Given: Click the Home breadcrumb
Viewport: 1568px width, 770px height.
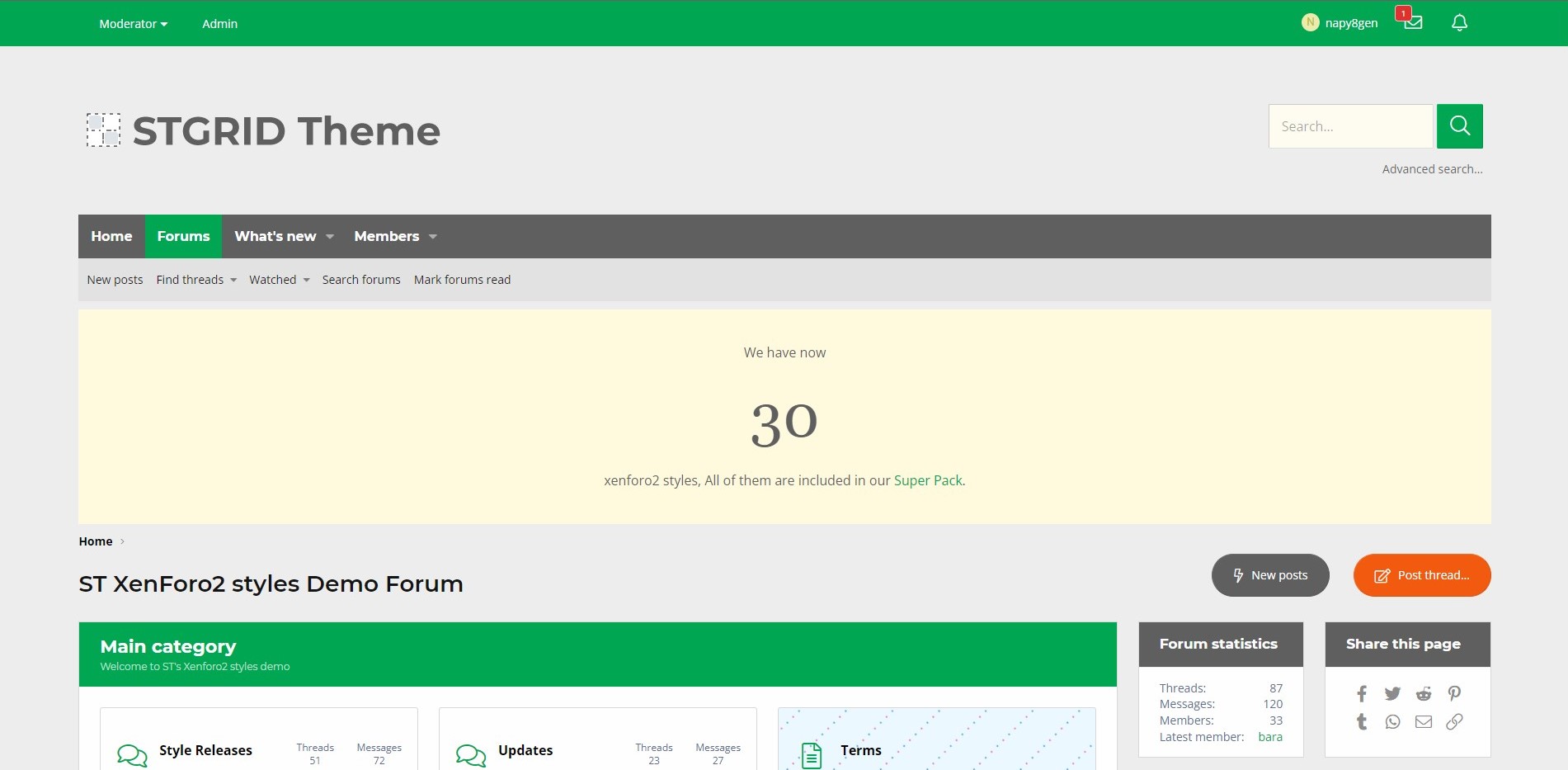Looking at the screenshot, I should click(x=96, y=541).
